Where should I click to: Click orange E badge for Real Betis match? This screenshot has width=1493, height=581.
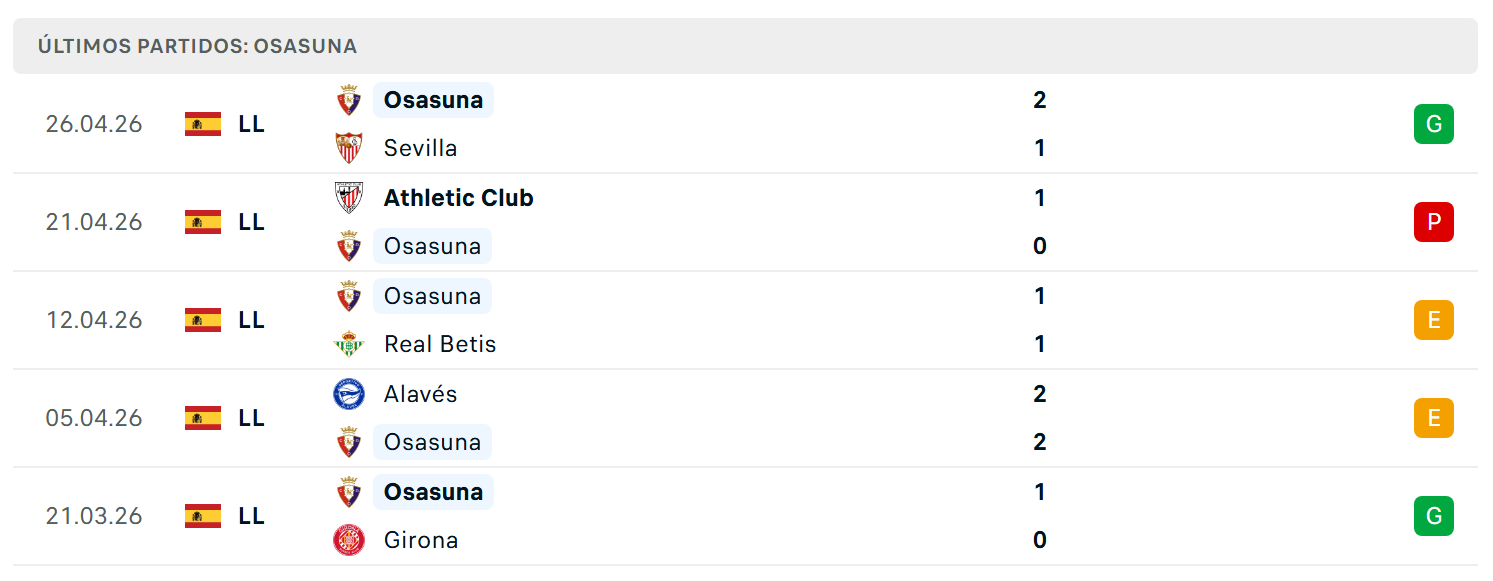pos(1433,320)
